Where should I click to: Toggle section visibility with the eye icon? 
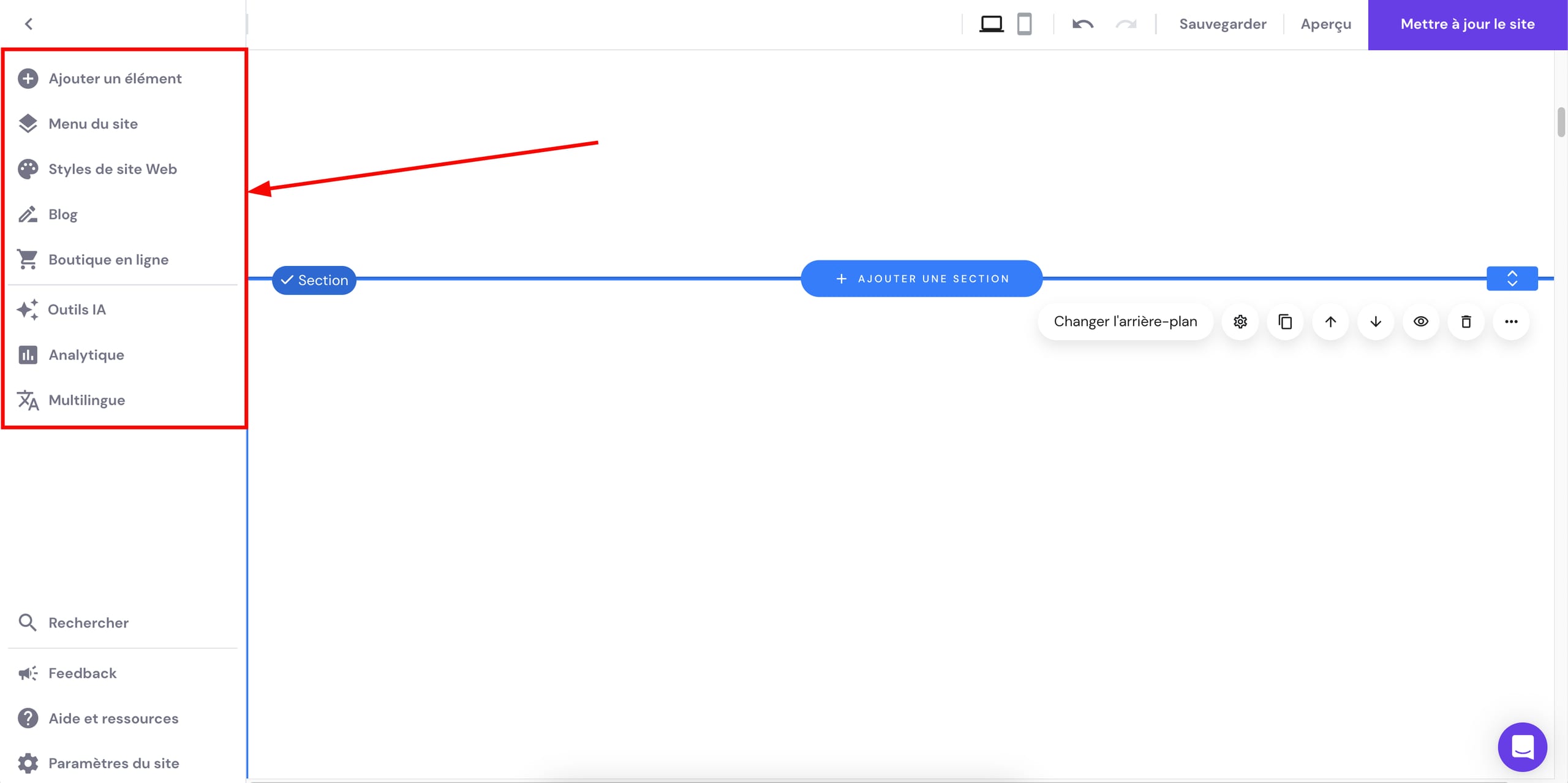(x=1420, y=322)
